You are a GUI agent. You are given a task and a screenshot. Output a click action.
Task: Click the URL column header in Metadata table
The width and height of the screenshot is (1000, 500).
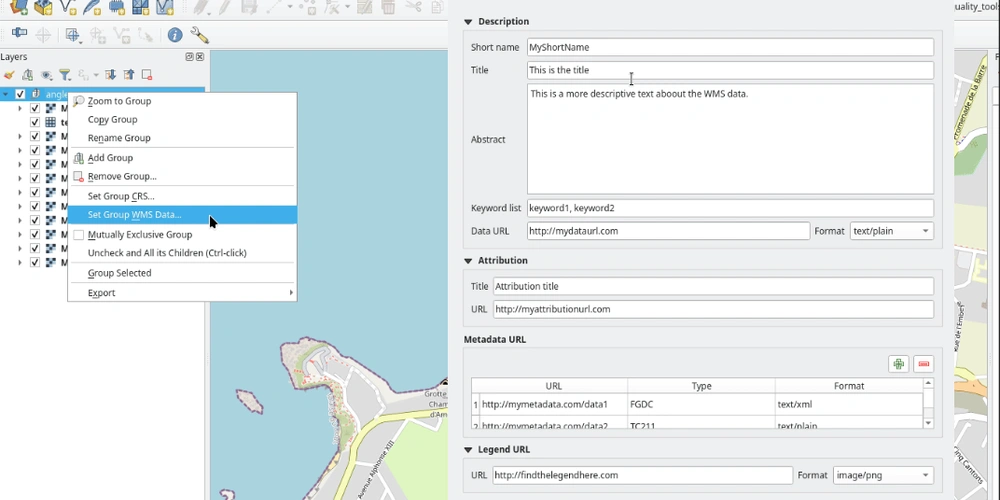pyautogui.click(x=554, y=386)
